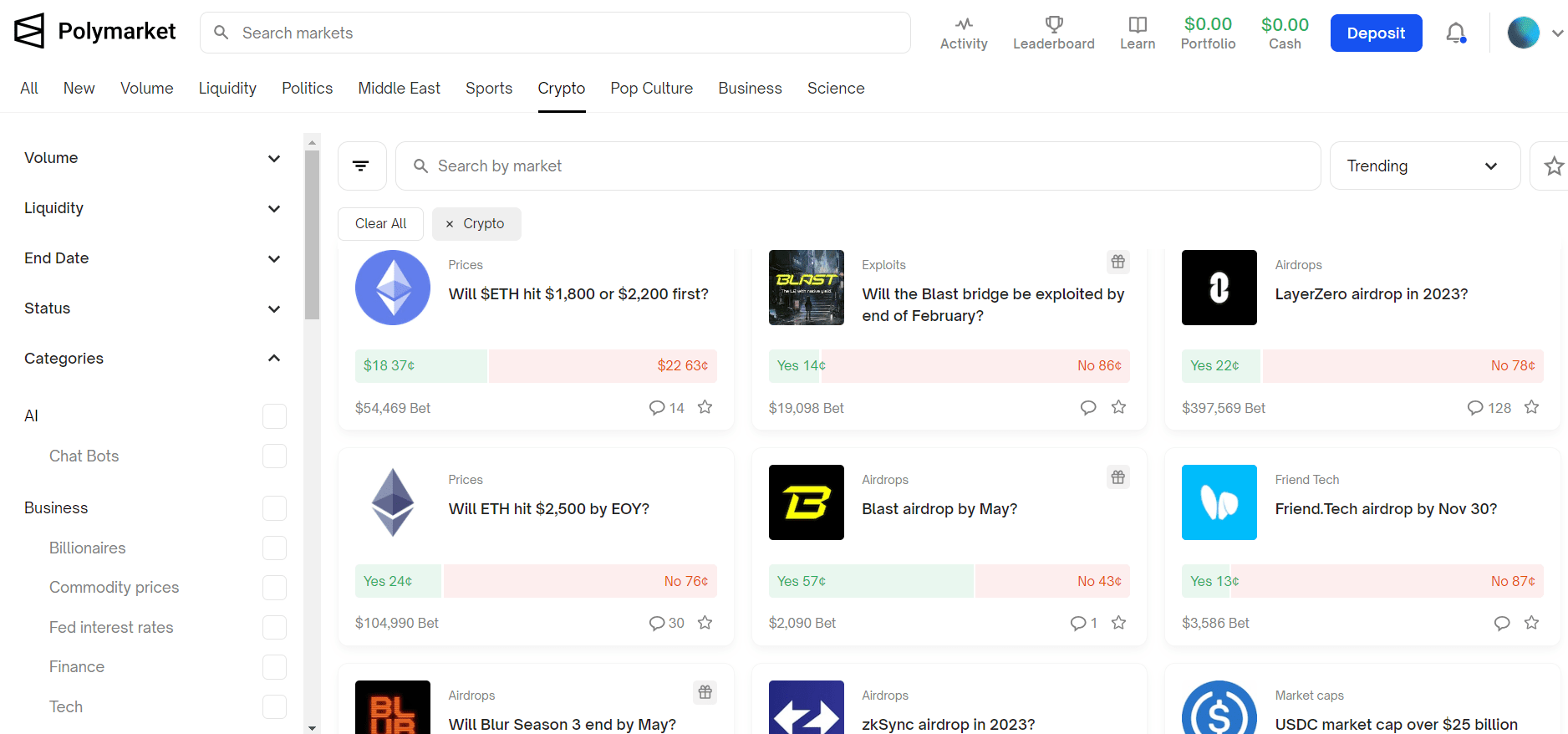This screenshot has height=734, width=1568.
Task: Favorite the $ETH $1,800 or $2,200 market
Action: [x=705, y=407]
